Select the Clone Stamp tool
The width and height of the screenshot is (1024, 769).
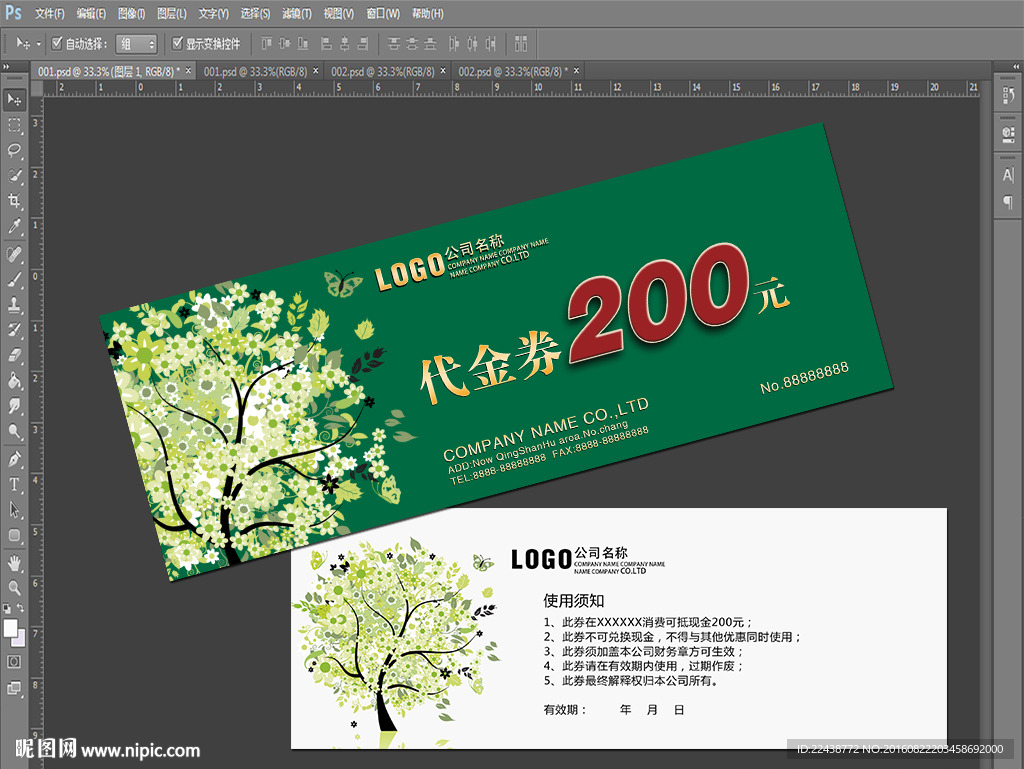coord(14,305)
